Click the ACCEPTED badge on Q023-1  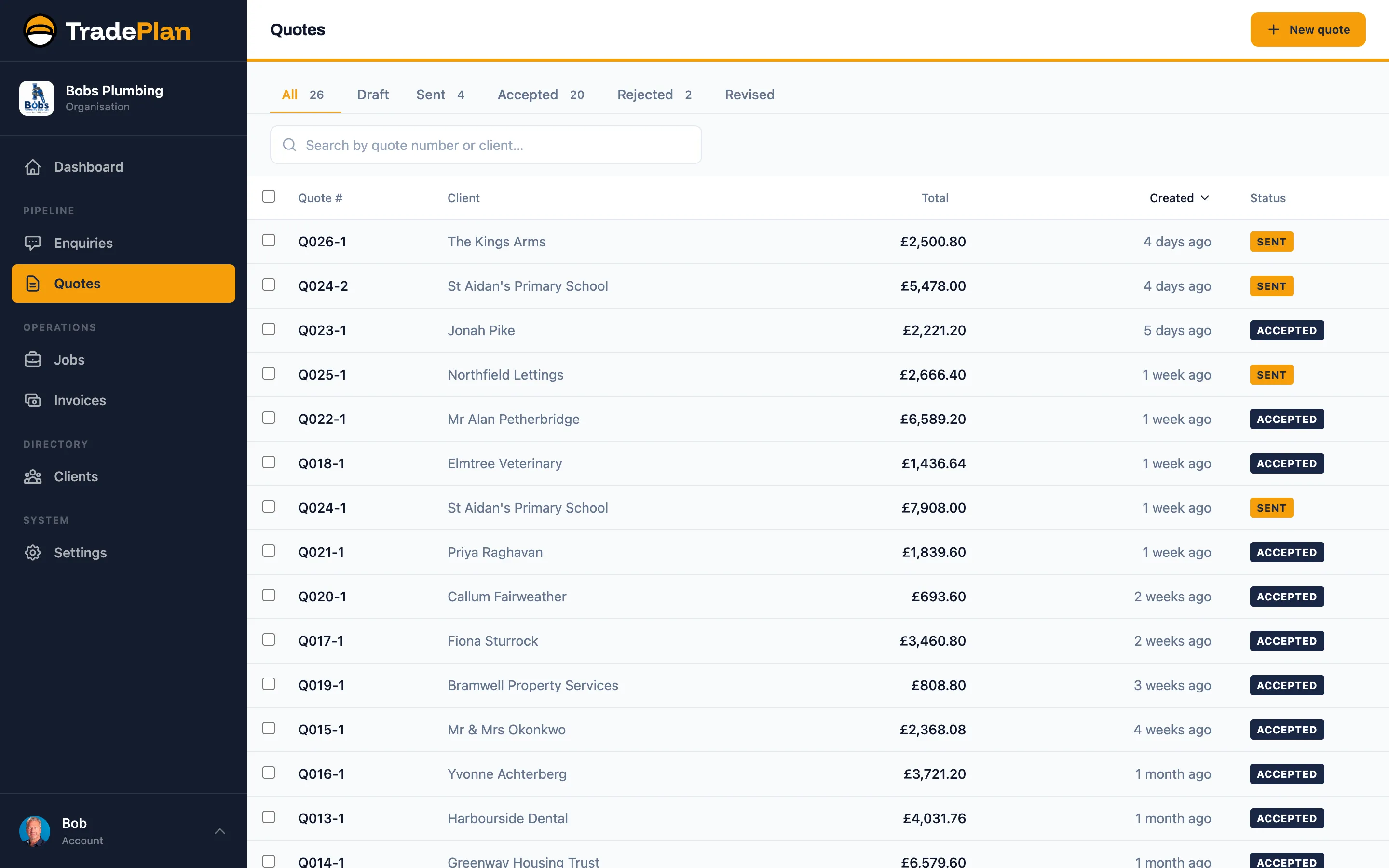point(1287,330)
